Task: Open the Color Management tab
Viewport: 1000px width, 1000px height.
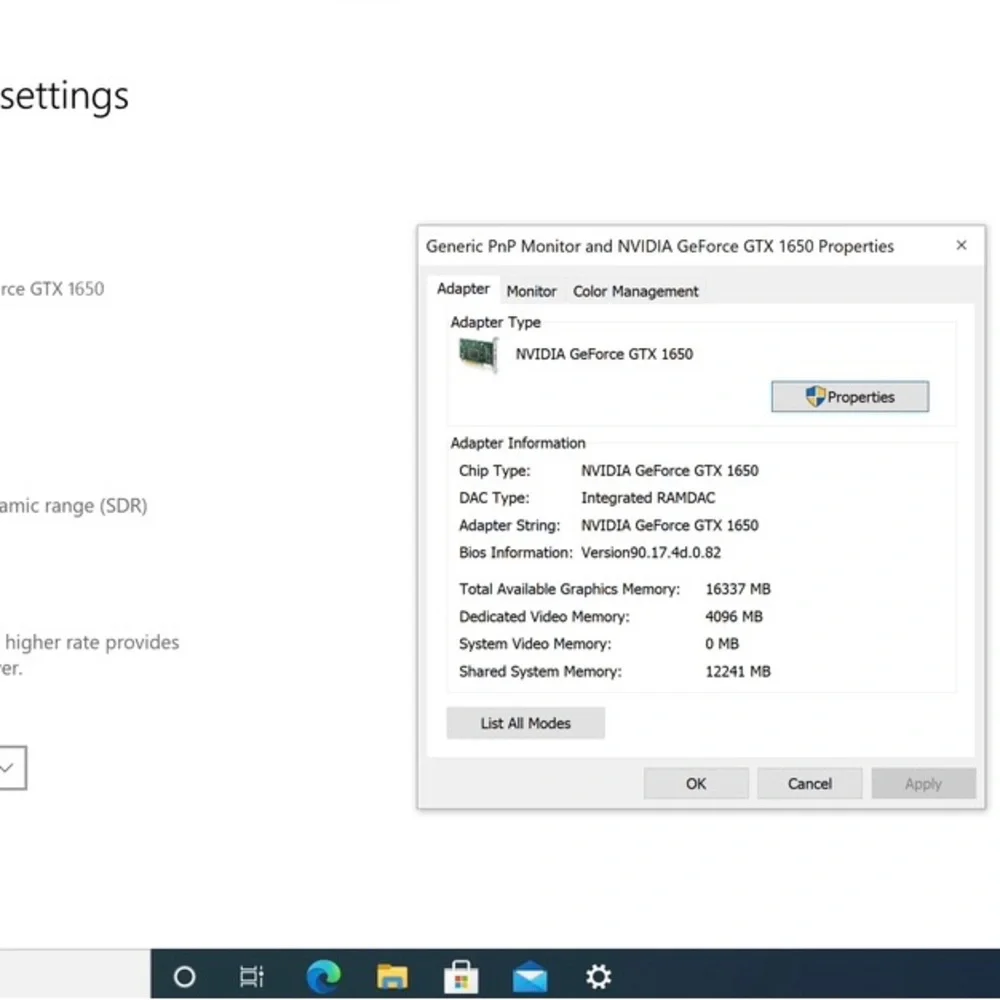Action: coord(635,291)
